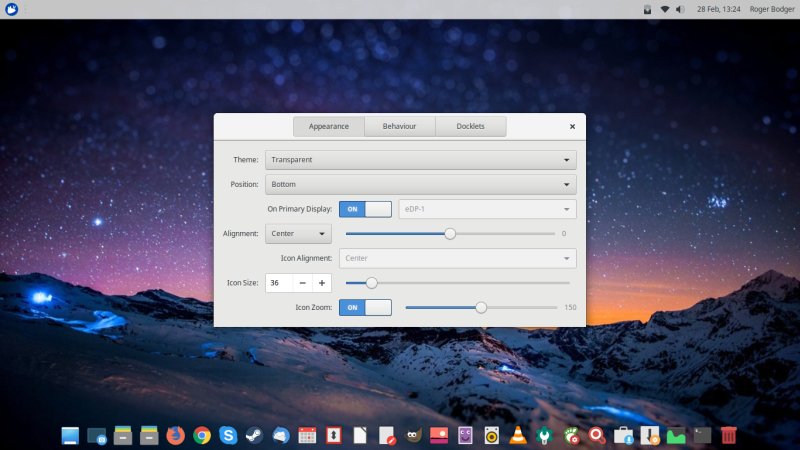Open Skype from the dock
800x450 pixels.
coord(228,435)
